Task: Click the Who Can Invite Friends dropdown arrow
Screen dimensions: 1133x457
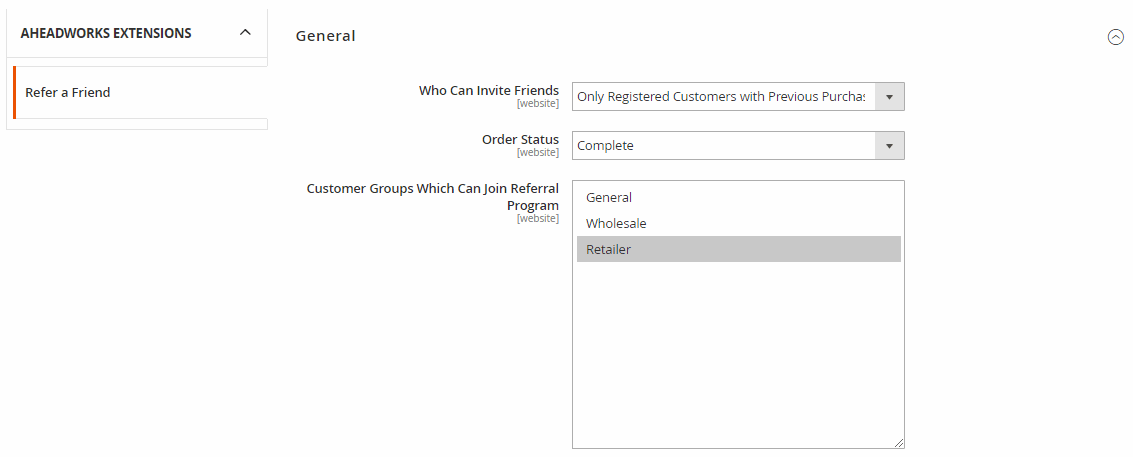Action: (x=889, y=96)
